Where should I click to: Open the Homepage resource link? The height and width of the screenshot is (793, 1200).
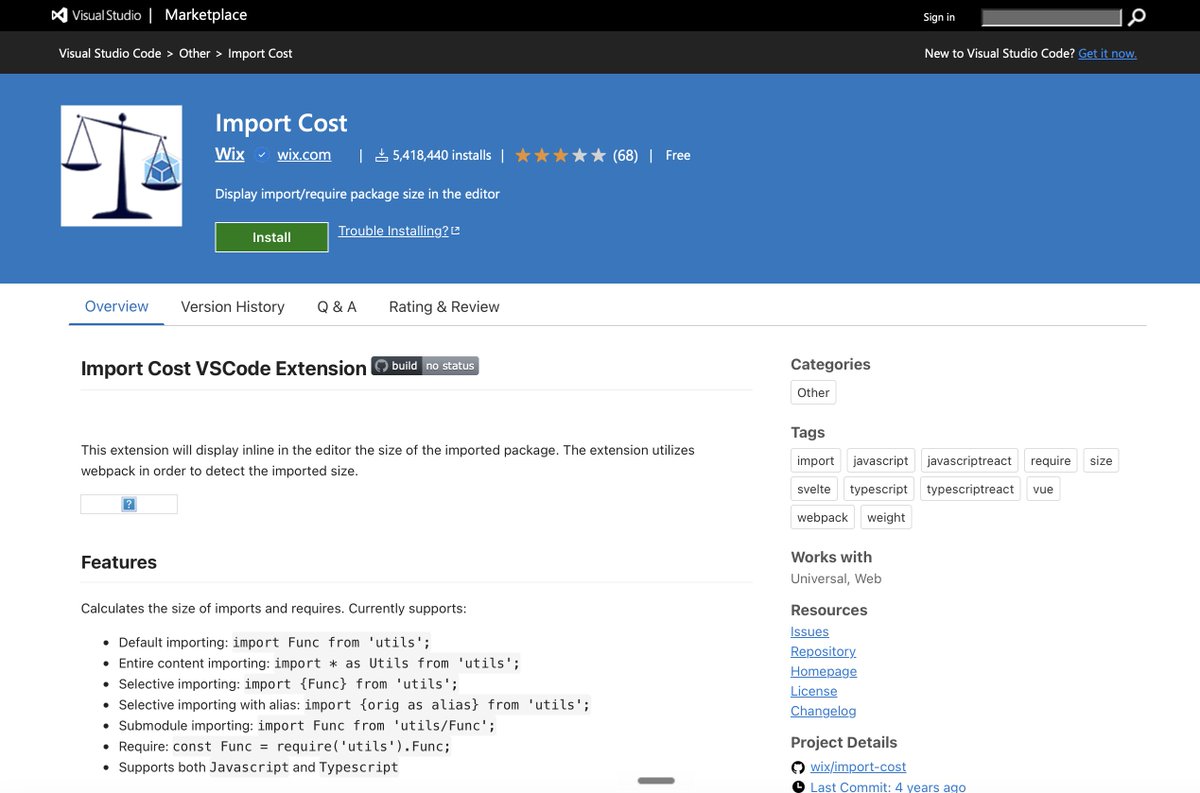(824, 672)
